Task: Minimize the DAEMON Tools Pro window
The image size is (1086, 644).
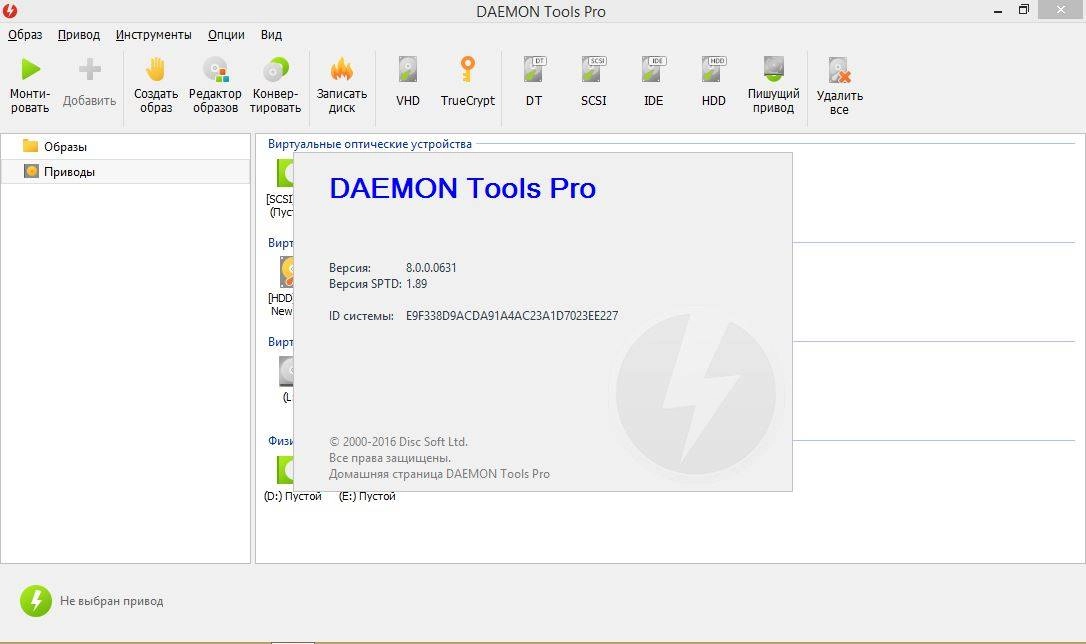Action: (998, 10)
